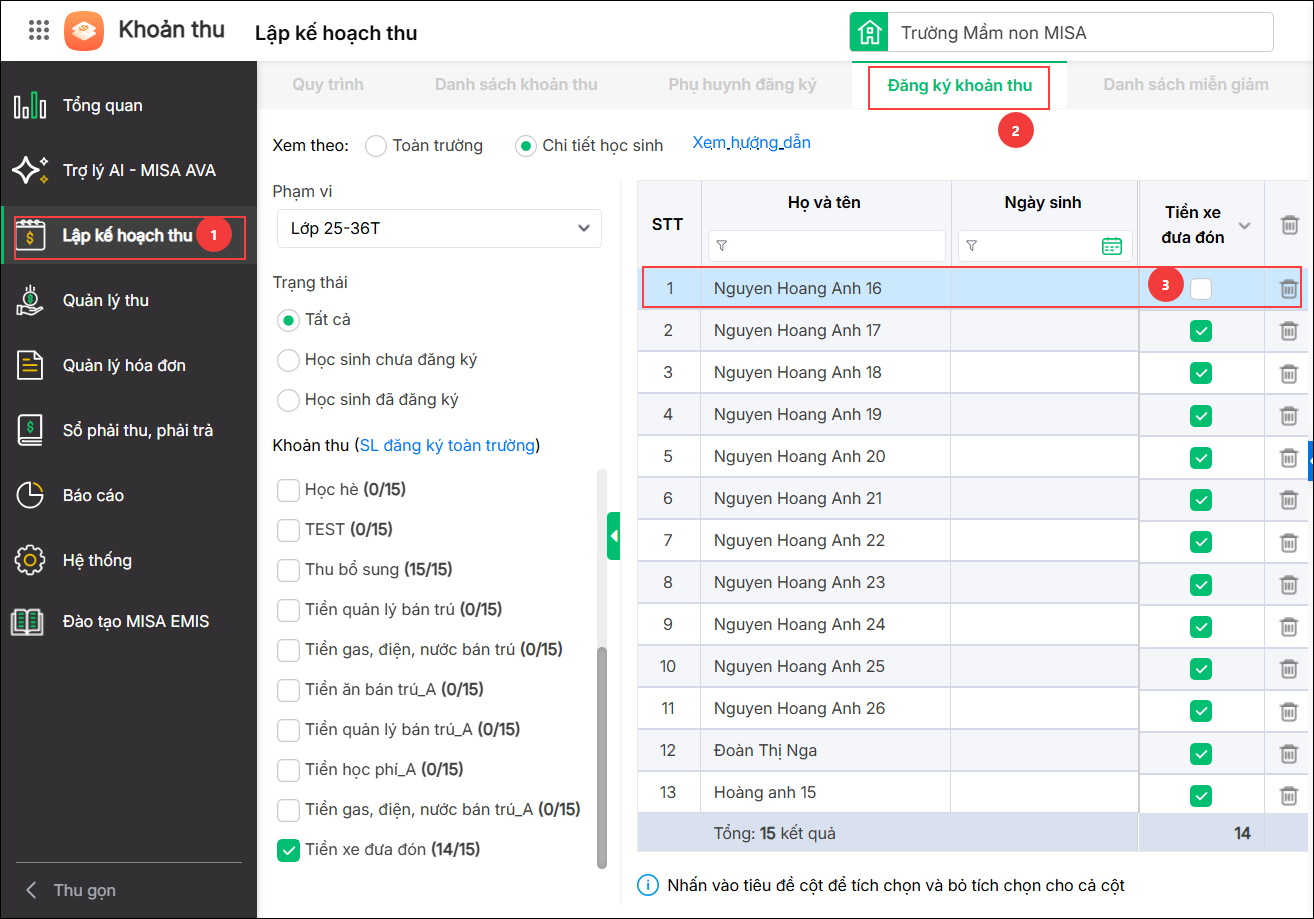The width and height of the screenshot is (1314, 919).
Task: Switch to Danh sách miễn giảm tab
Action: (1186, 85)
